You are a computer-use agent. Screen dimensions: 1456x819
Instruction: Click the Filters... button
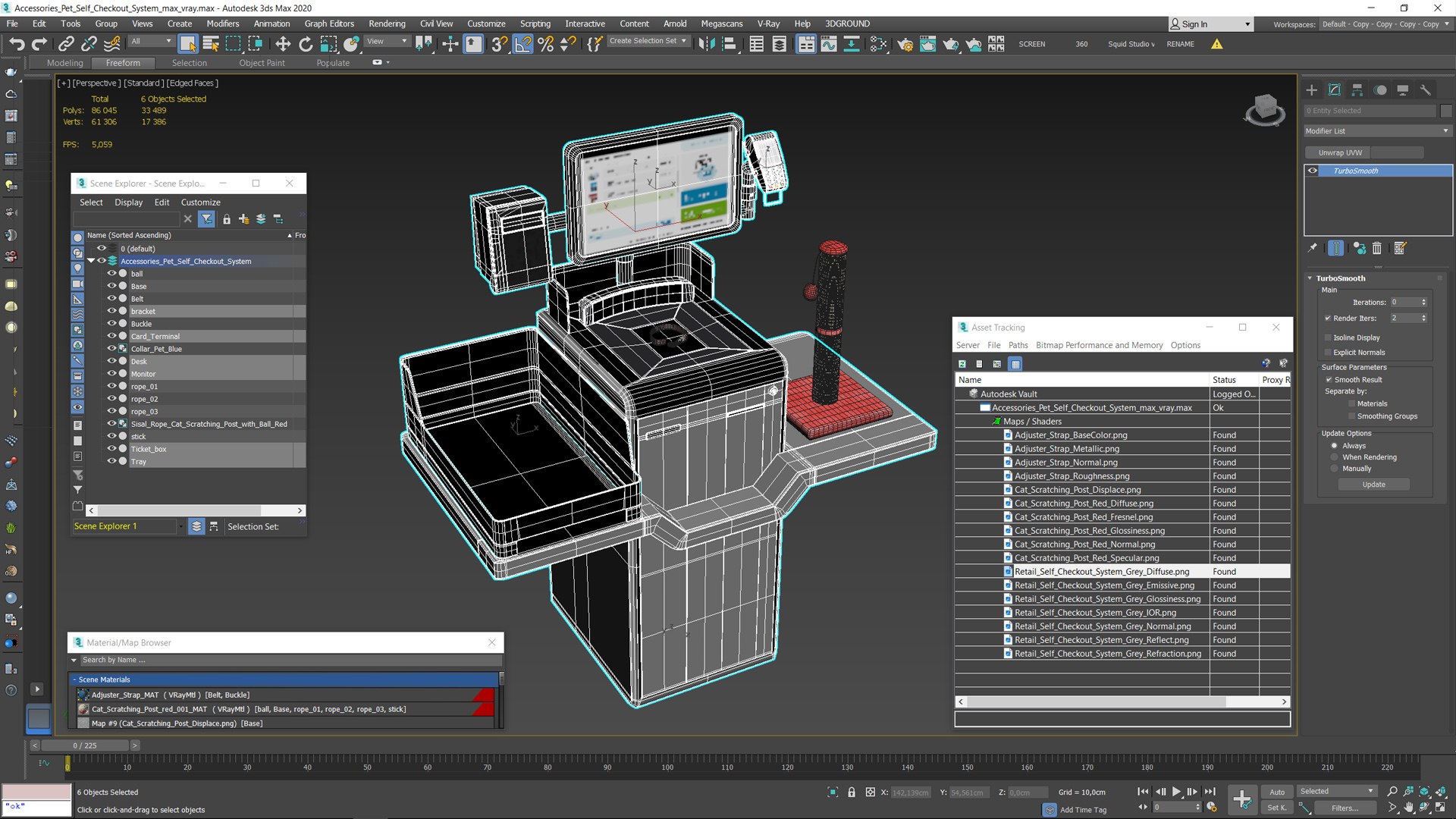(x=1345, y=808)
